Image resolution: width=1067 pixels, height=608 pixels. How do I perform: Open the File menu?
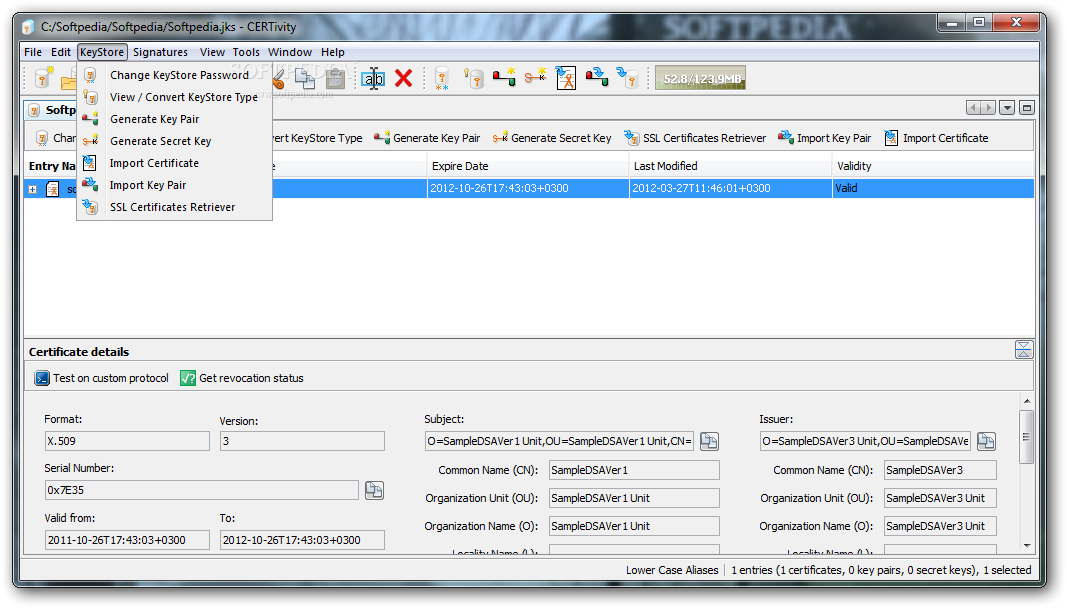click(x=33, y=52)
